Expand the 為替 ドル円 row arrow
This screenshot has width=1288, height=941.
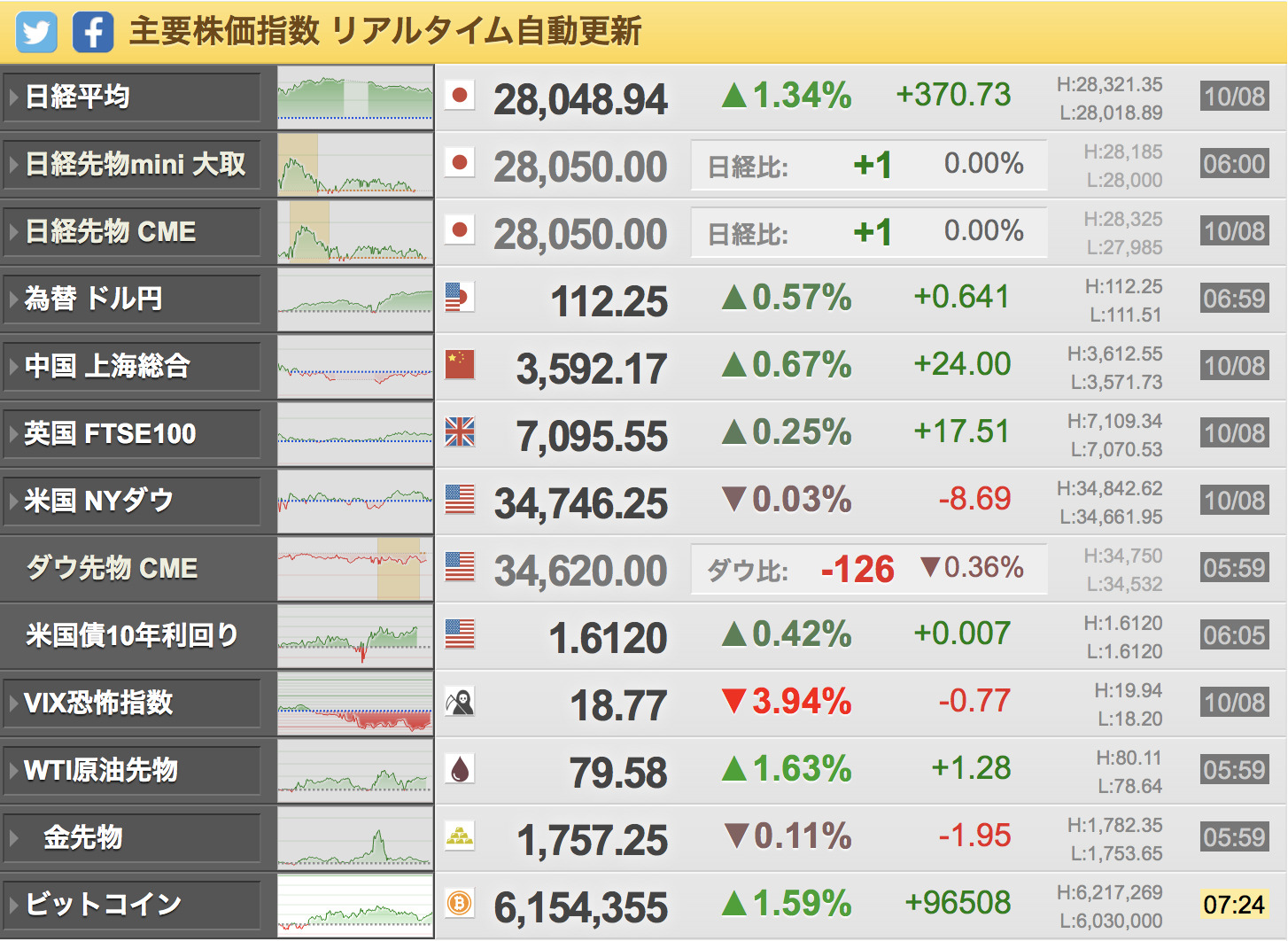pyautogui.click(x=13, y=299)
